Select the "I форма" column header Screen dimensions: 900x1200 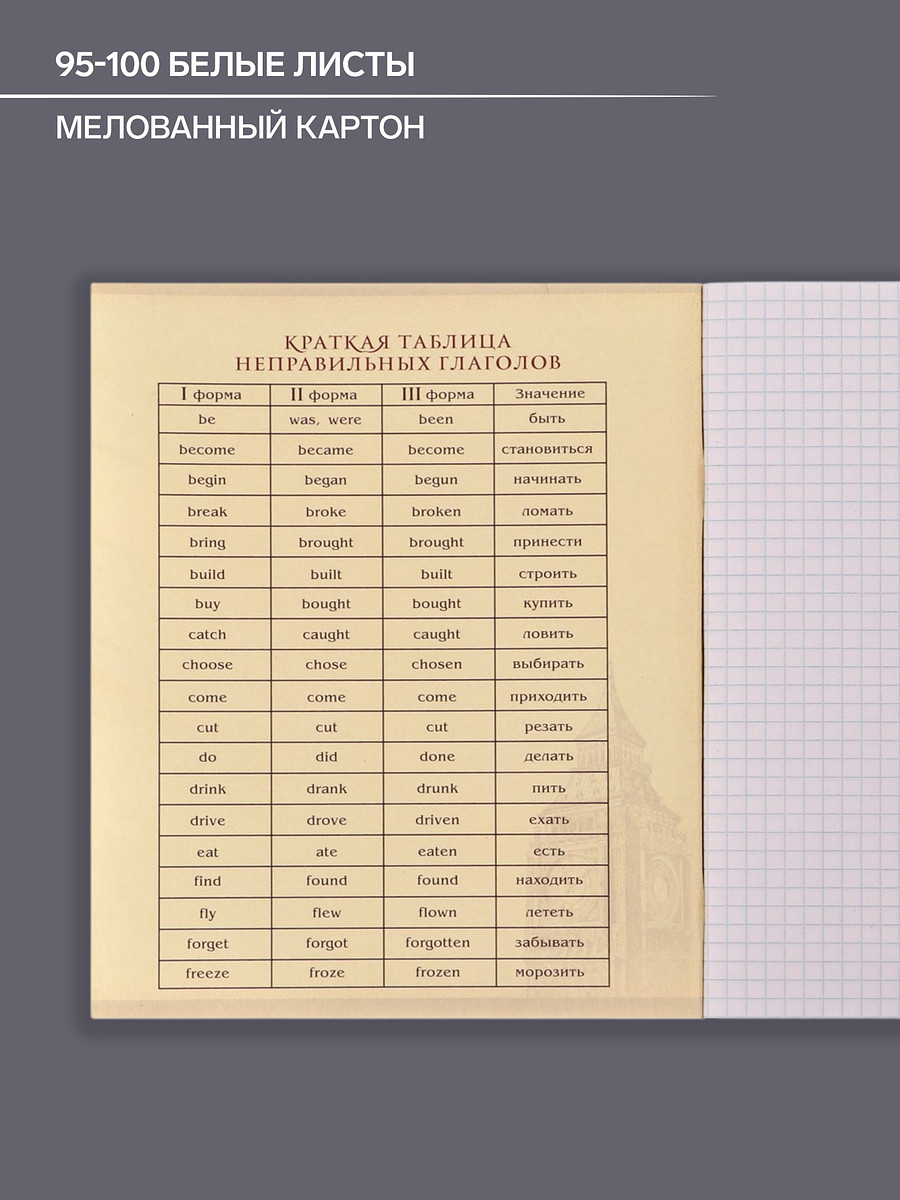tap(211, 394)
